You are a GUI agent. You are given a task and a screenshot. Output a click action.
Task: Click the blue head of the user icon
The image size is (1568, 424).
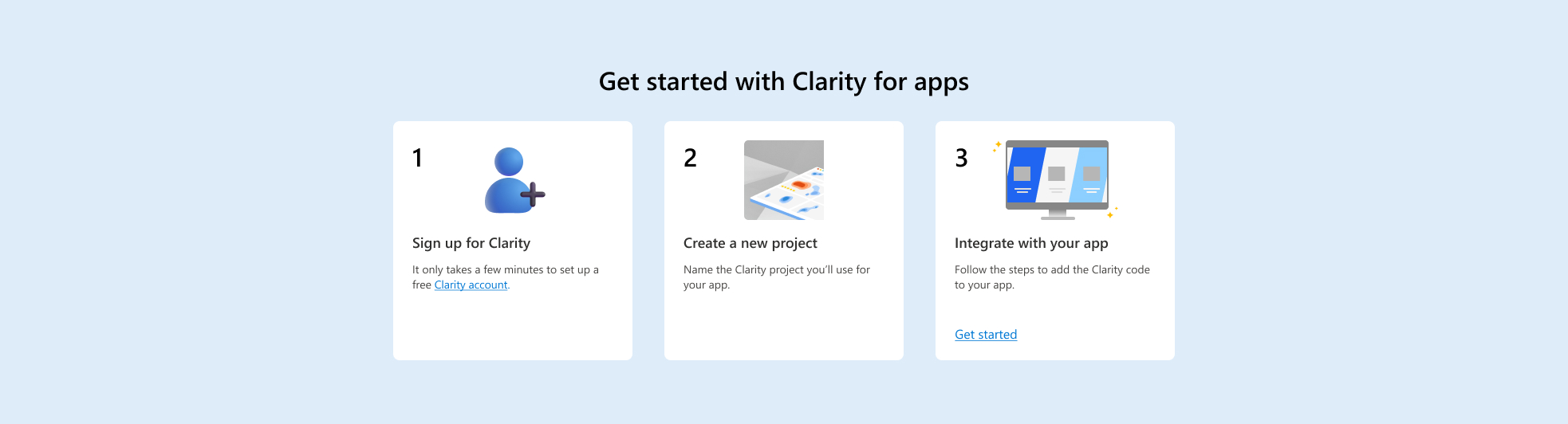509,161
